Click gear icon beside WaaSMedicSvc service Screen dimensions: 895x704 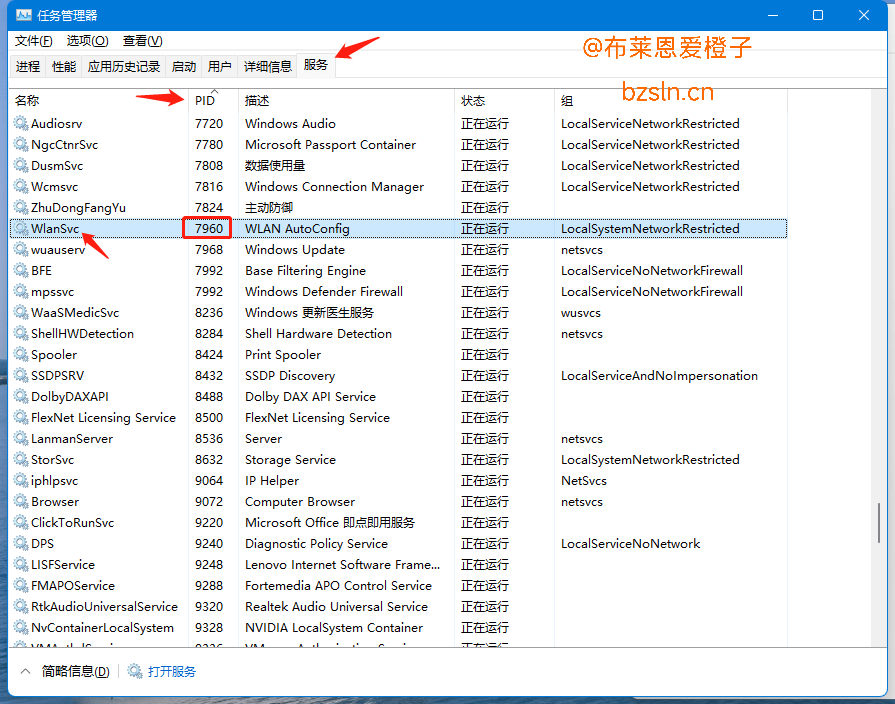coord(21,312)
